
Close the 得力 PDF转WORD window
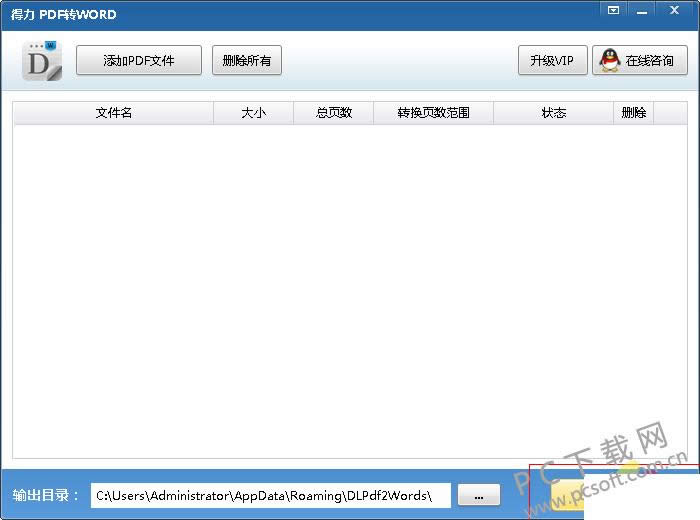pyautogui.click(x=674, y=10)
